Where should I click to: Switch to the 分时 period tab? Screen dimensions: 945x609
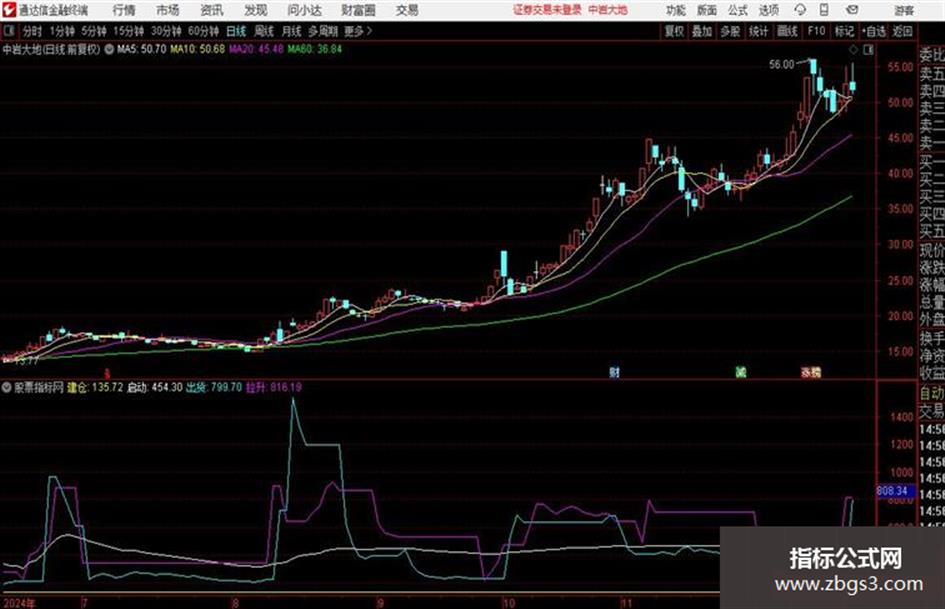click(x=32, y=31)
